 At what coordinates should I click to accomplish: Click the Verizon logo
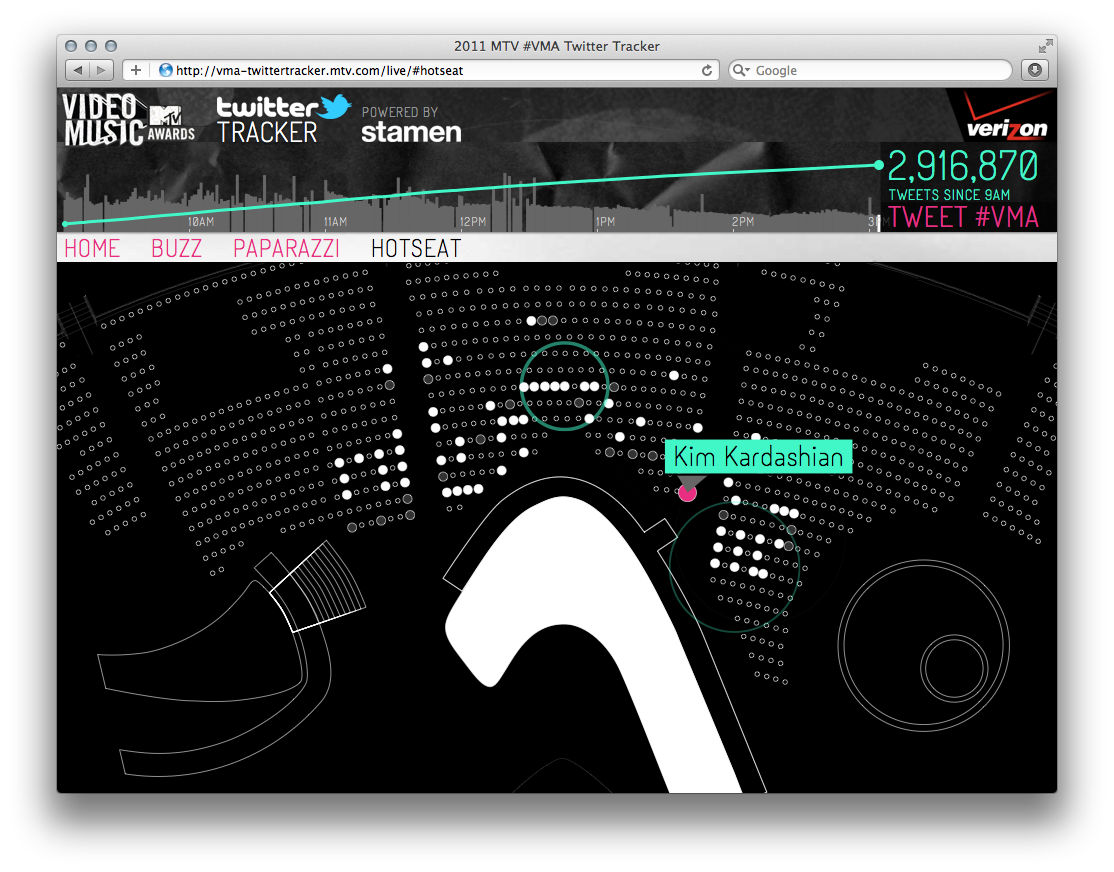[x=1006, y=118]
